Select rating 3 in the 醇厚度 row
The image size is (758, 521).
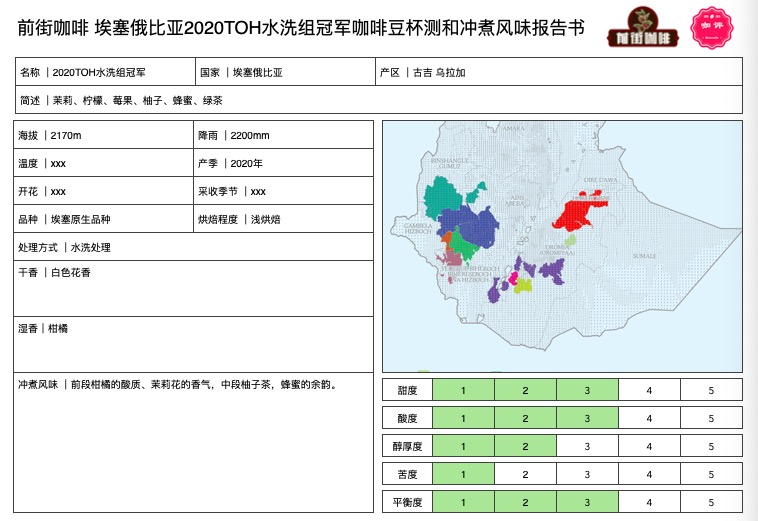point(587,446)
